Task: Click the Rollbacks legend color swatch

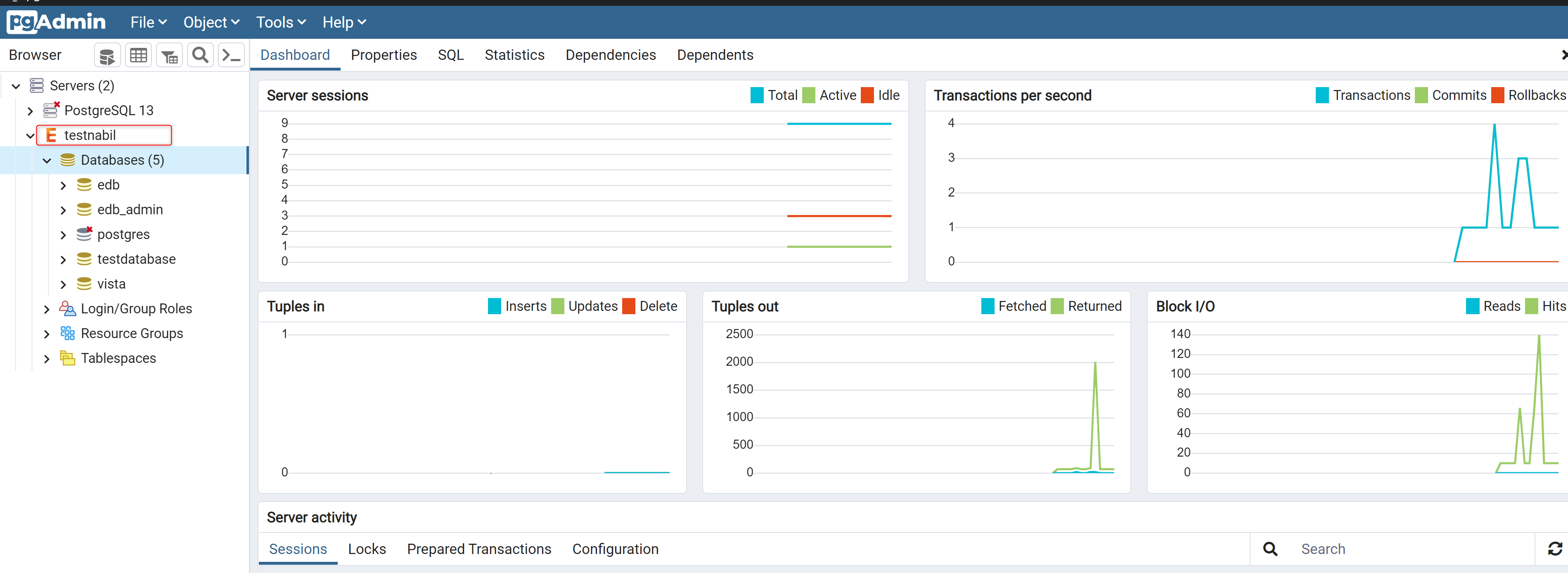Action: [1497, 96]
